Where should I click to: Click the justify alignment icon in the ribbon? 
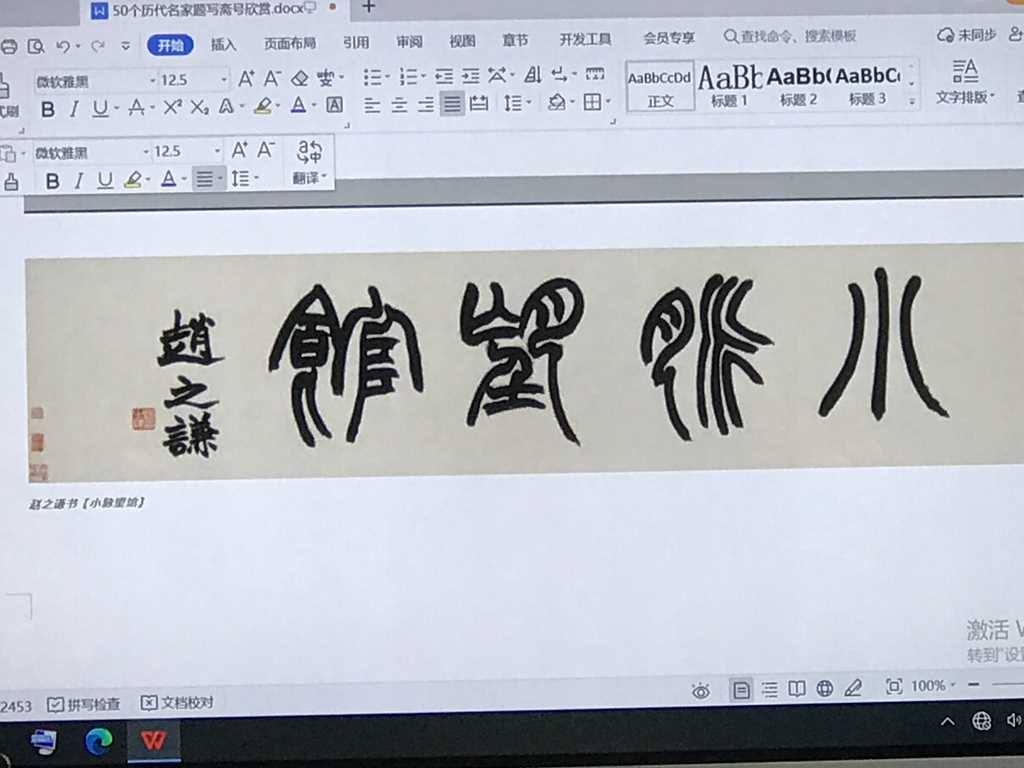click(x=452, y=104)
